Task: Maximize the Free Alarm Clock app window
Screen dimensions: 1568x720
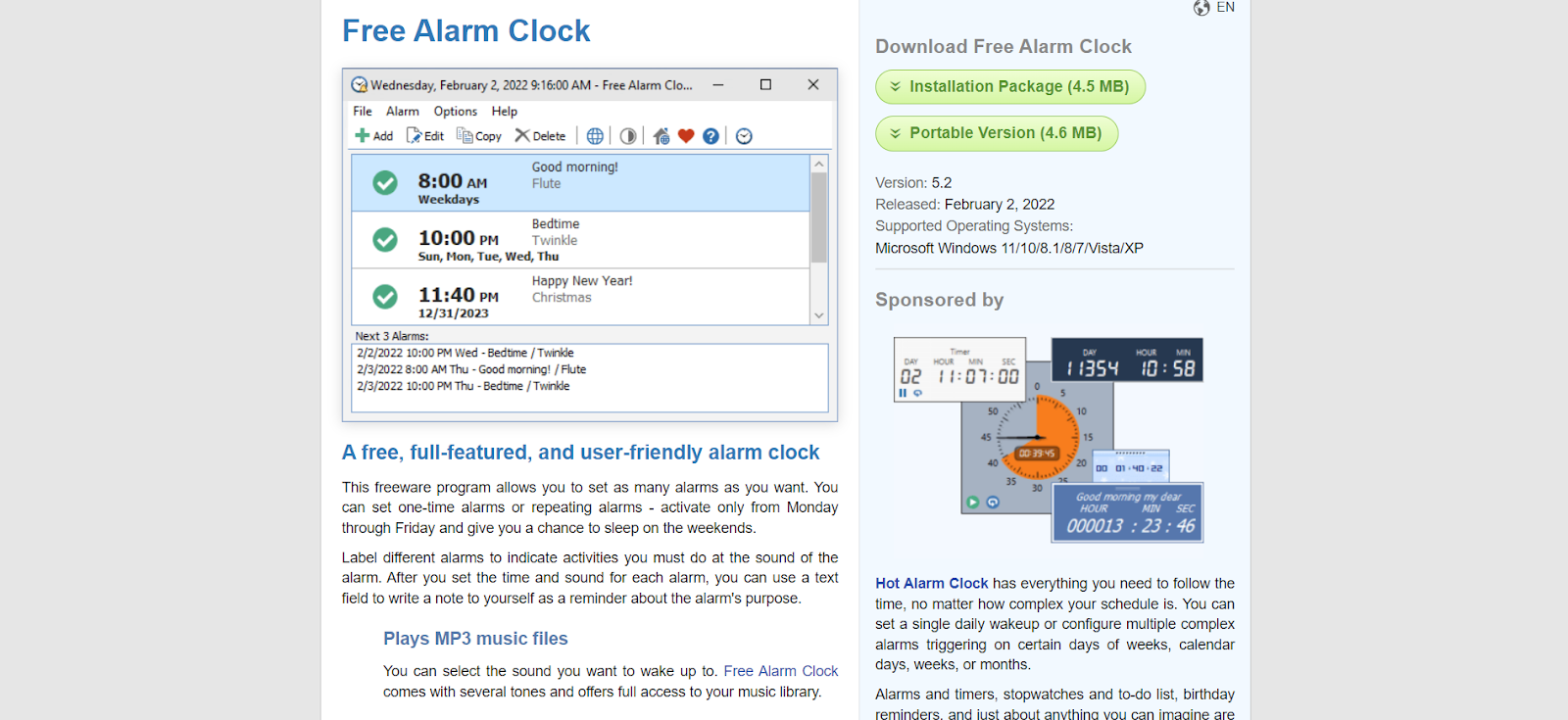Action: point(765,85)
